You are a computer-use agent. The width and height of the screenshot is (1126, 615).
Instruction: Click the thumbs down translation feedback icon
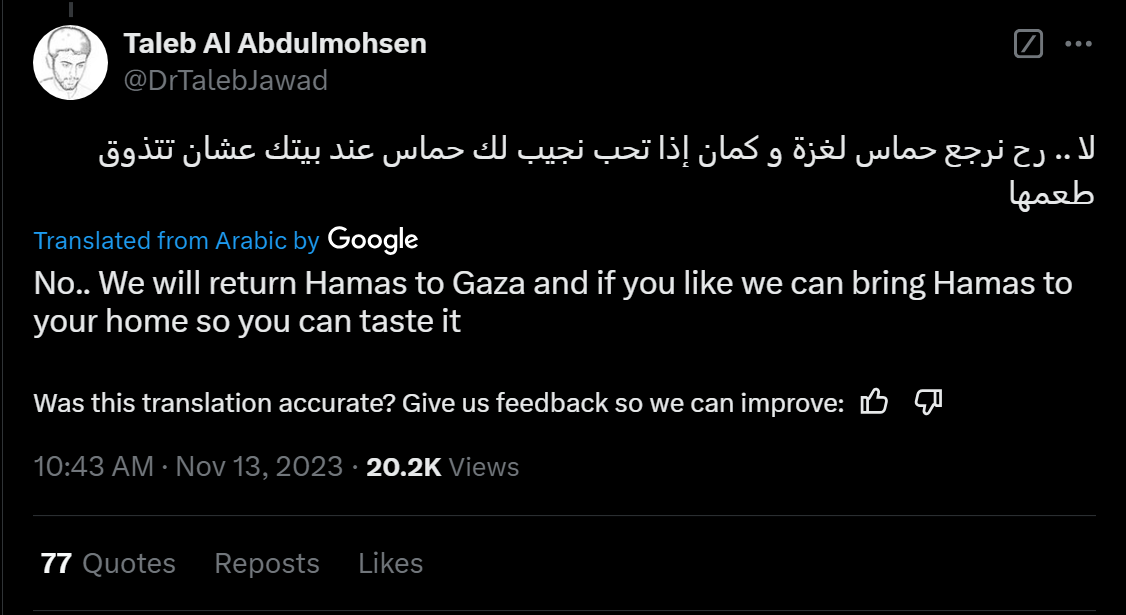pos(929,403)
